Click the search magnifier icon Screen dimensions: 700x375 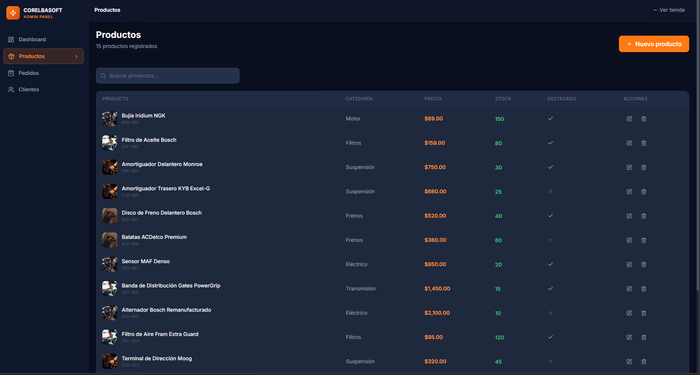103,76
